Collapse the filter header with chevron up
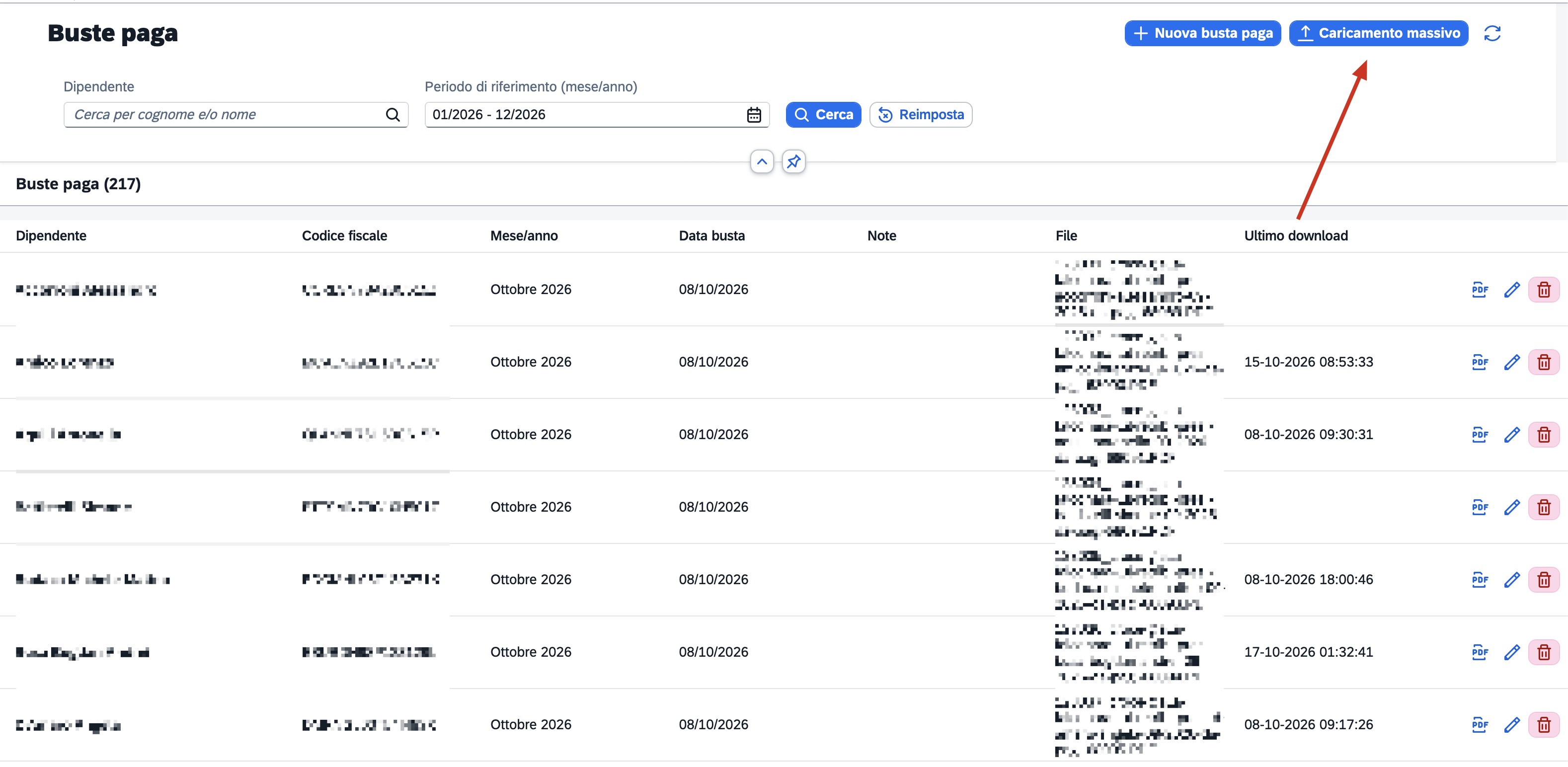Viewport: 1568px width, 767px height. tap(762, 162)
